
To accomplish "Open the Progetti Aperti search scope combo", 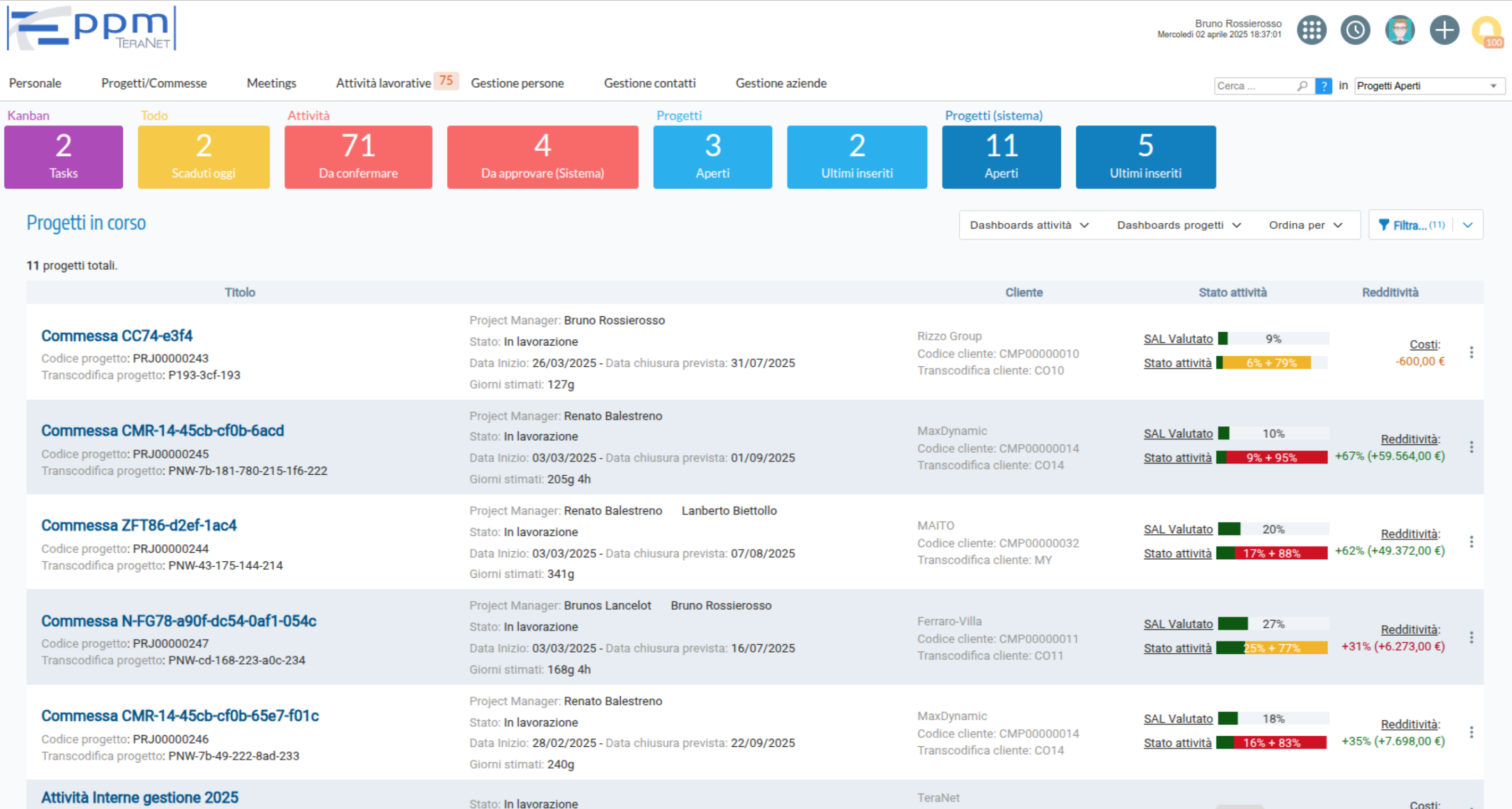I will (x=1429, y=86).
